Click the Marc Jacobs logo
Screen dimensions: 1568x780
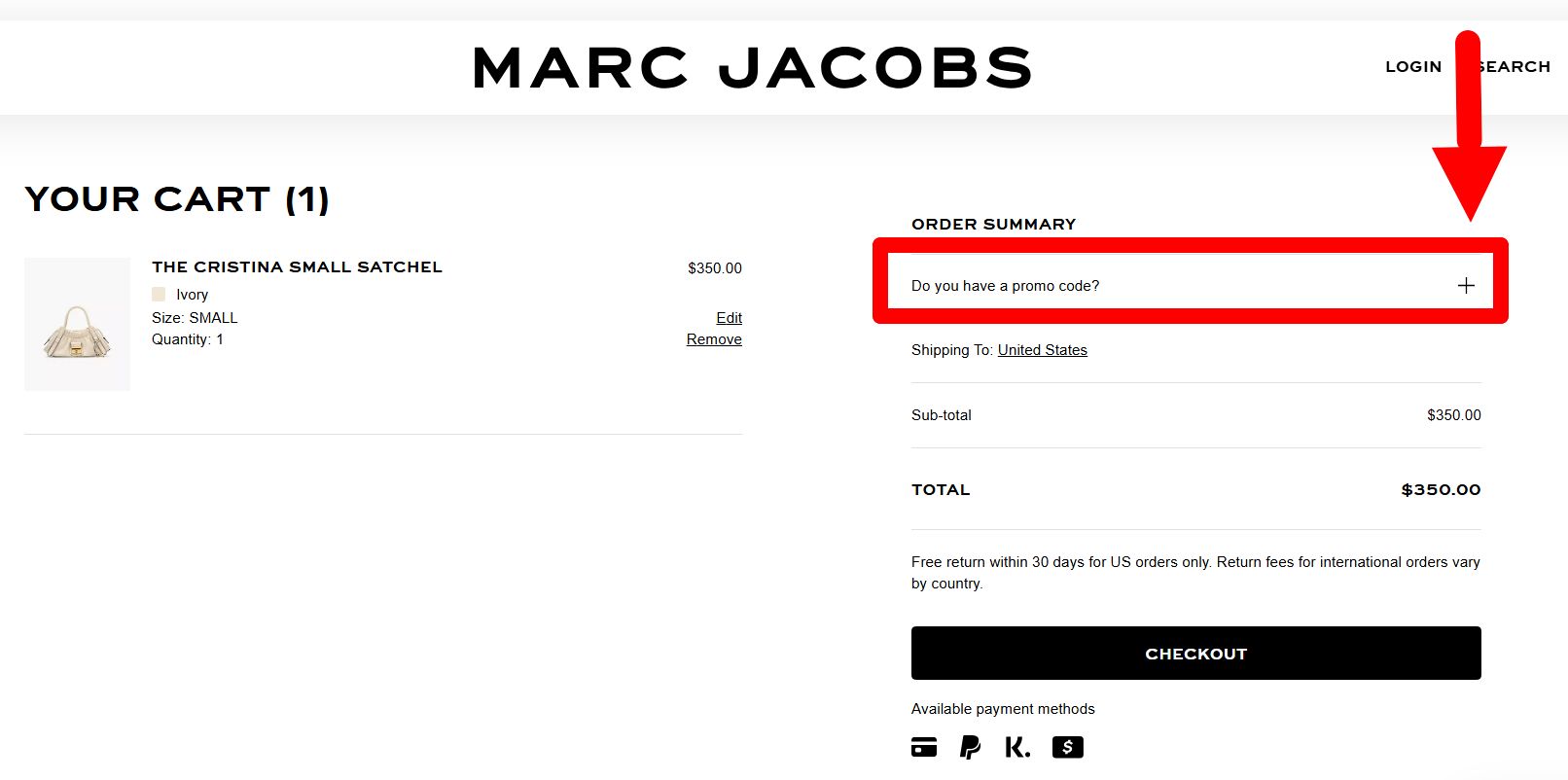(x=751, y=68)
